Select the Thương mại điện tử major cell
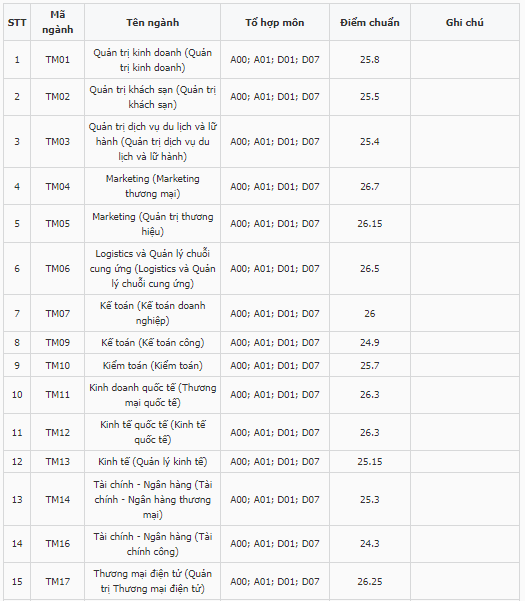 click(153, 581)
